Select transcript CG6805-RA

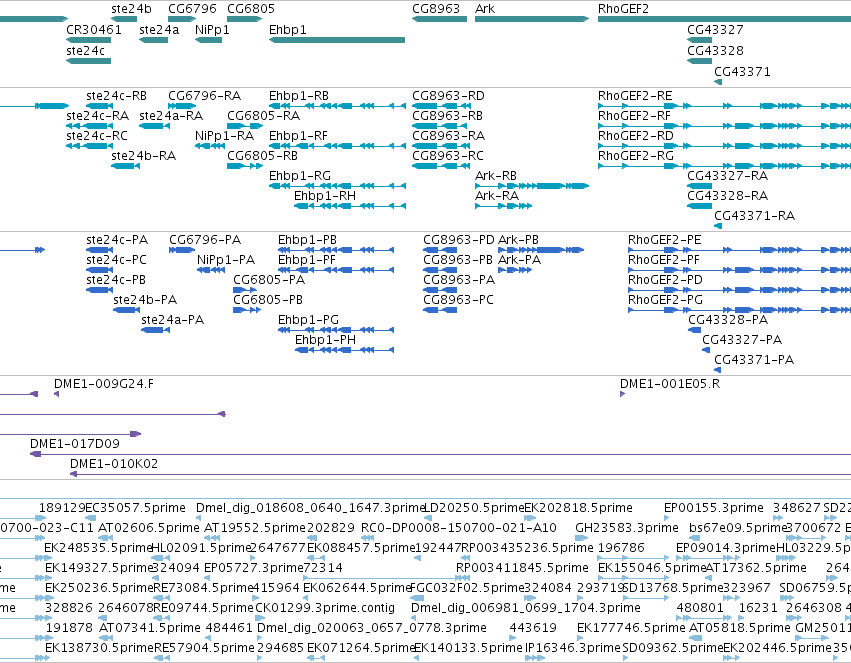point(263,116)
